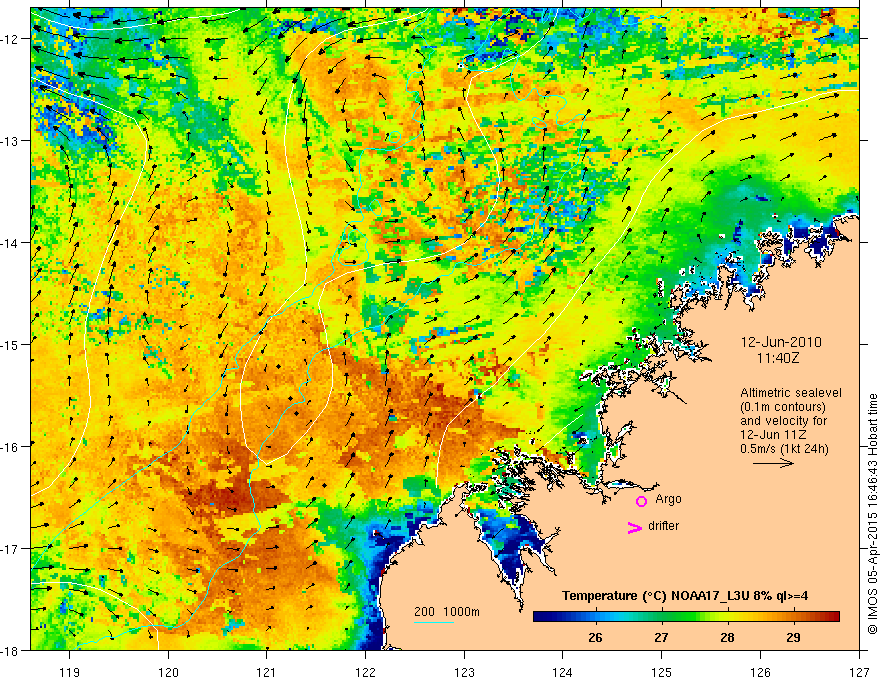This screenshot has height=680, width=880.
Task: Click the longitude axis label 125
Action: point(662,672)
